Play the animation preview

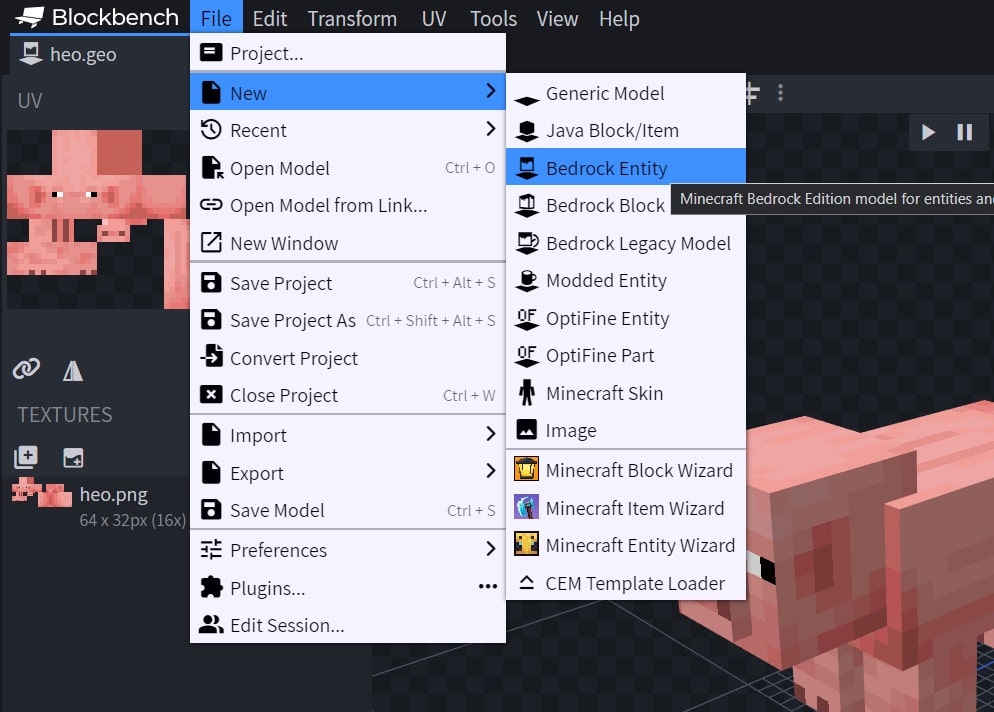[928, 132]
